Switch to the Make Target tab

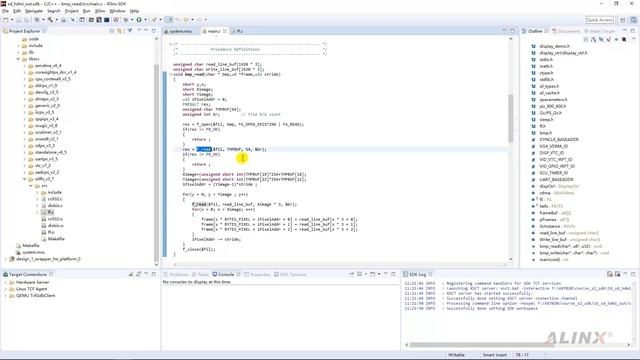[599, 31]
